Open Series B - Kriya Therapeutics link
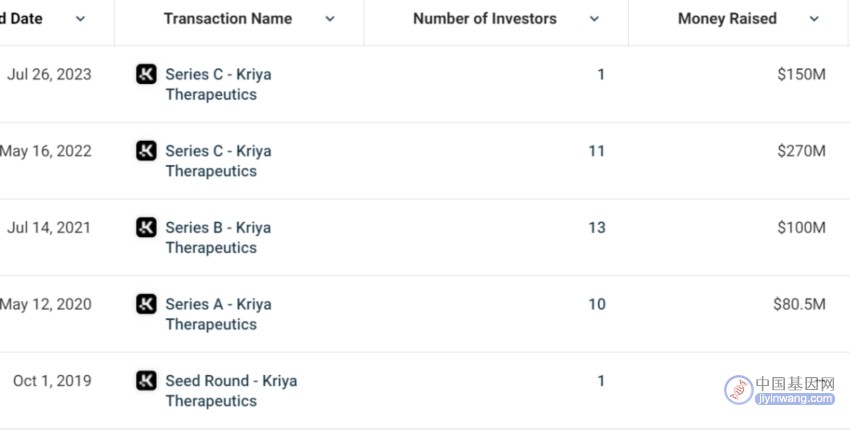The width and height of the screenshot is (850, 430). click(x=218, y=237)
